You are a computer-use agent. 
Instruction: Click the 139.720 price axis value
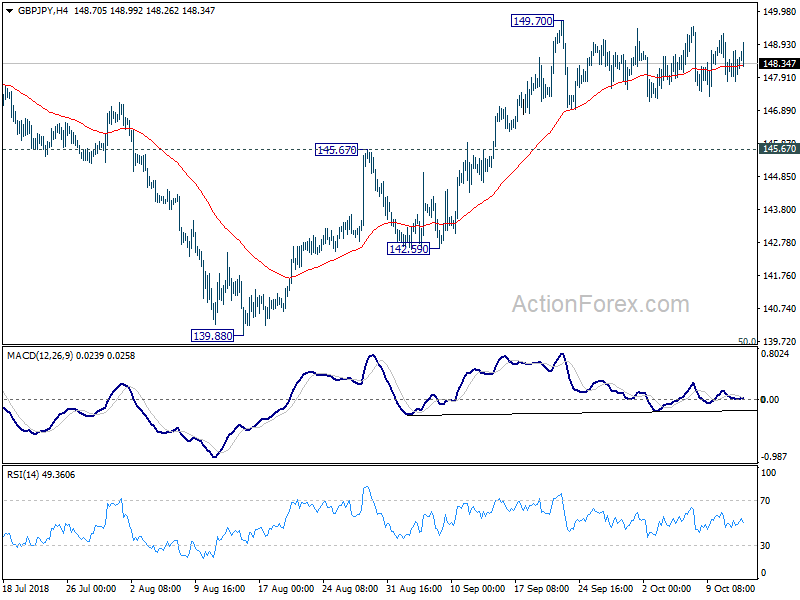click(779, 341)
